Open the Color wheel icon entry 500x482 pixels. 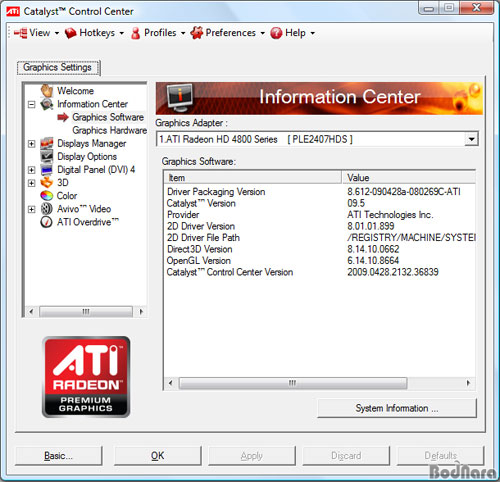pos(47,196)
